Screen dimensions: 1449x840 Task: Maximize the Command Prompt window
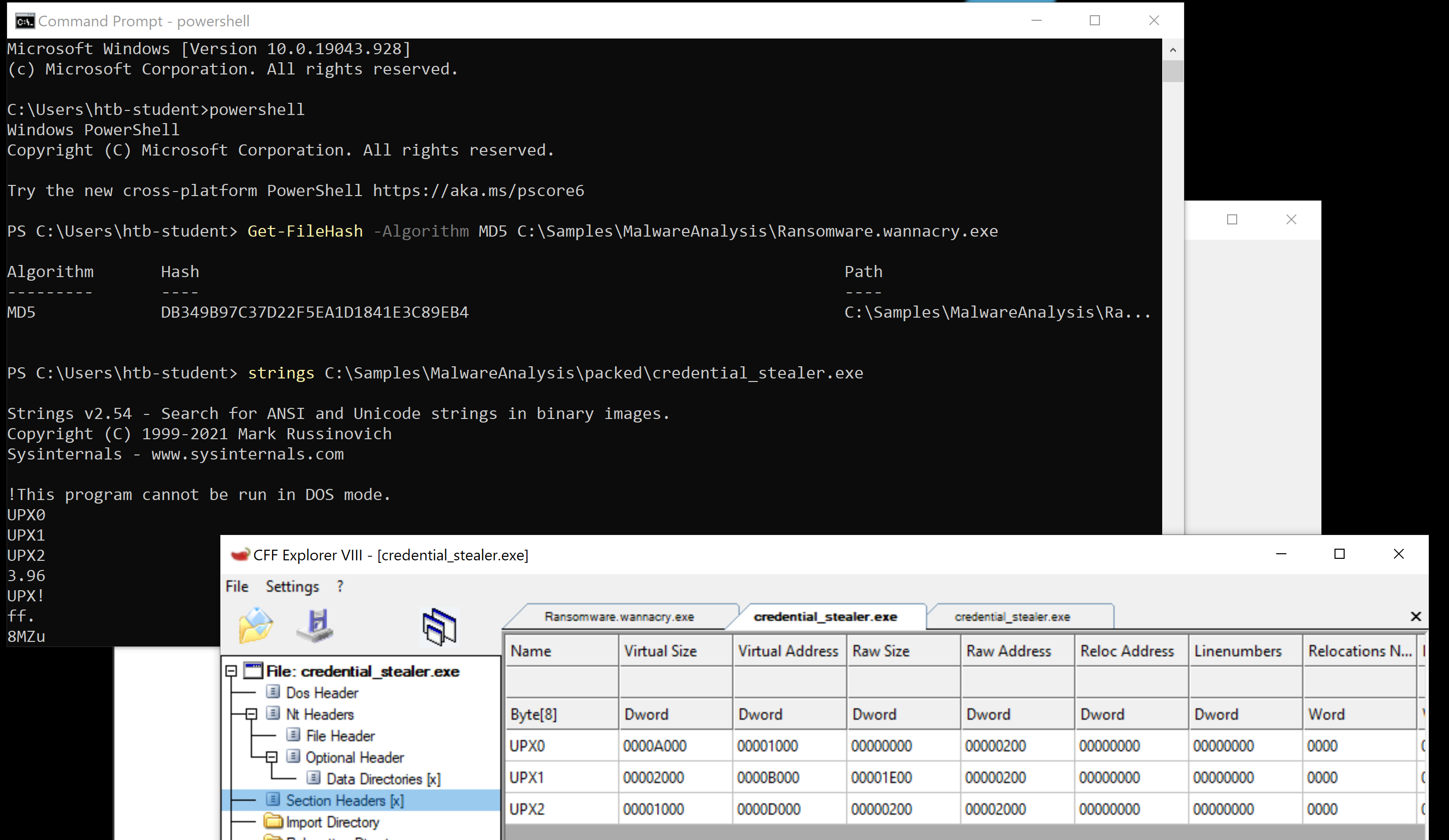[x=1095, y=21]
